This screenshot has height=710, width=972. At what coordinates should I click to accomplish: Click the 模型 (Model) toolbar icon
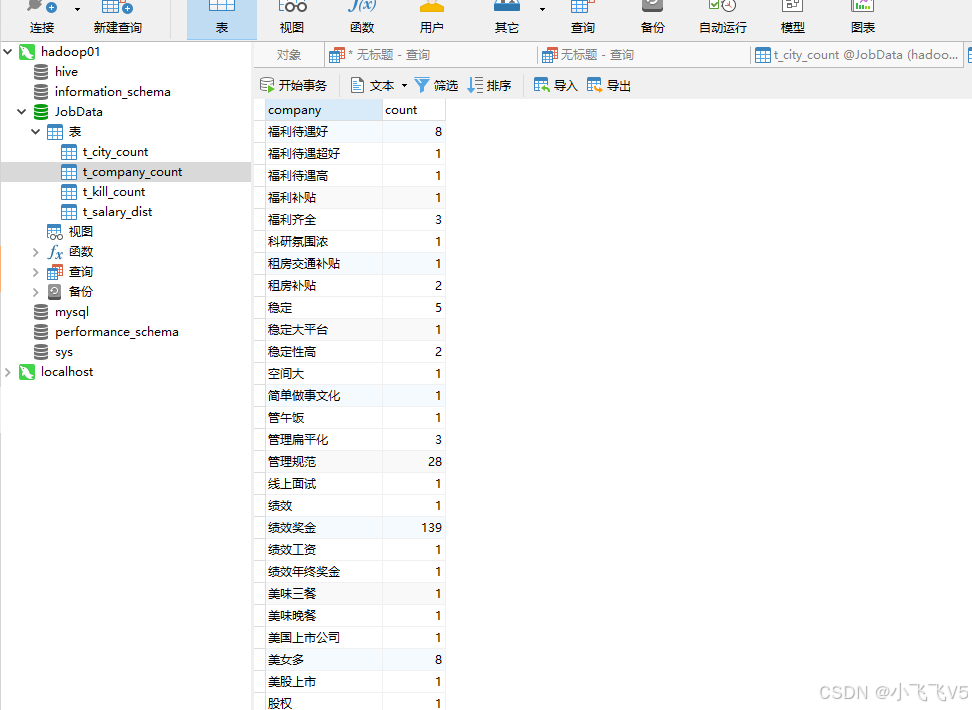(x=792, y=17)
